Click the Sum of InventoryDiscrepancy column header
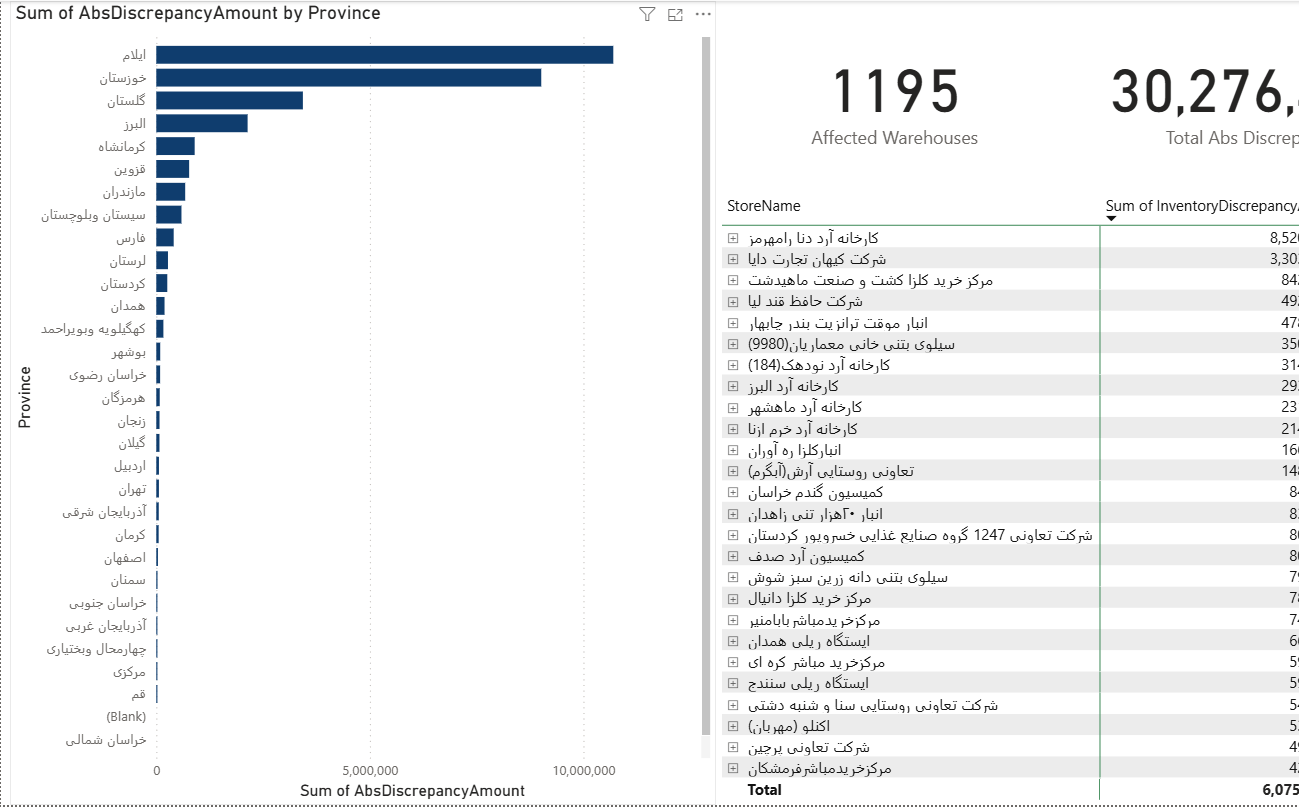The height and width of the screenshot is (812, 1299). [x=1202, y=206]
